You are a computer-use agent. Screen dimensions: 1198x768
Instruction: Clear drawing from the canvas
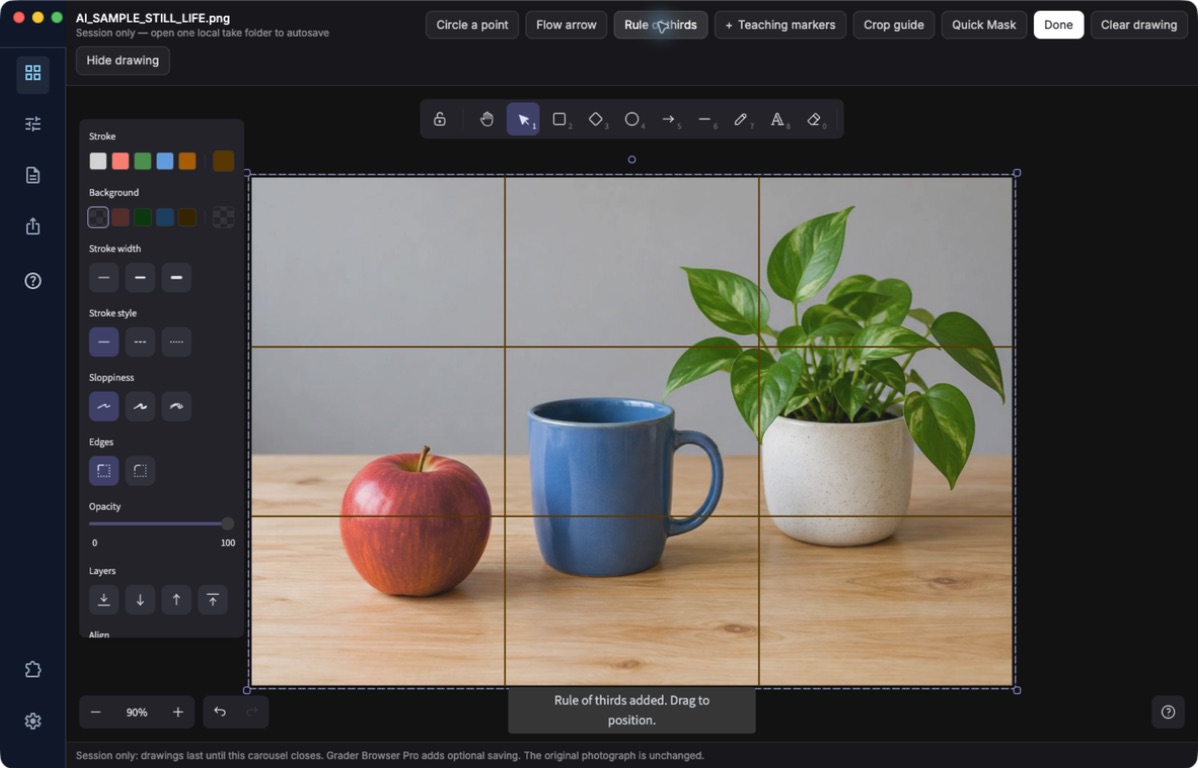1138,24
